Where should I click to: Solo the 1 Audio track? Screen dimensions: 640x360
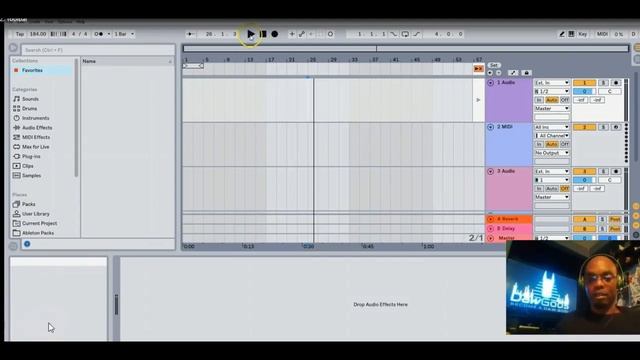point(603,83)
